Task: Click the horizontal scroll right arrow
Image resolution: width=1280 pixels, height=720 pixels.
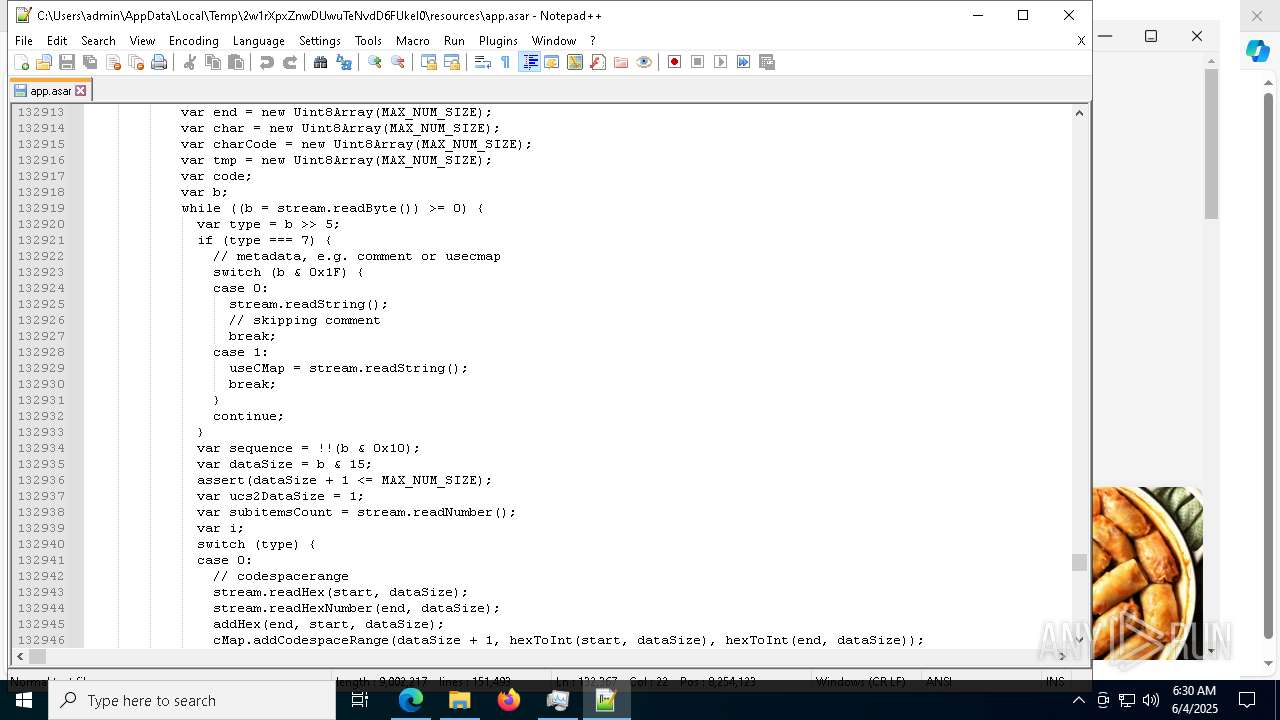Action: [x=1064, y=656]
